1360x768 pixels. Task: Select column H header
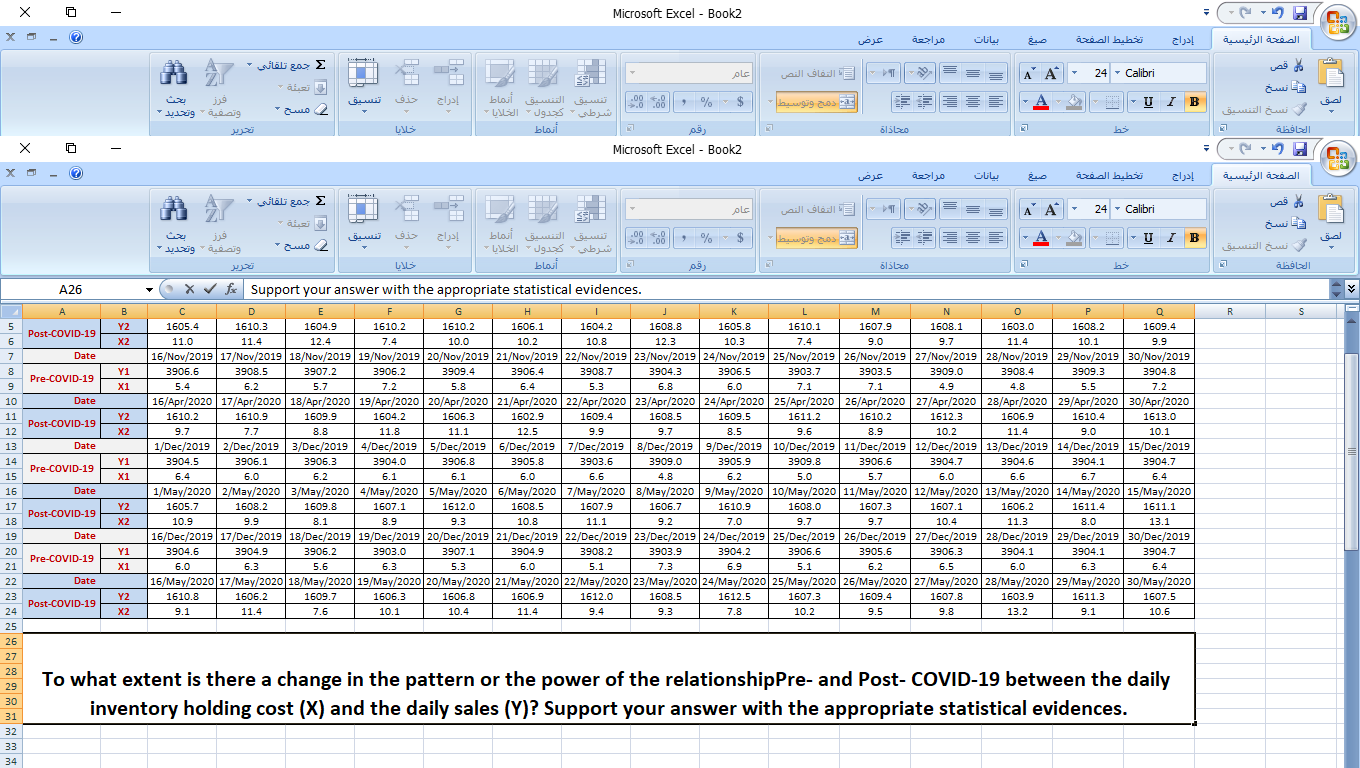point(527,312)
